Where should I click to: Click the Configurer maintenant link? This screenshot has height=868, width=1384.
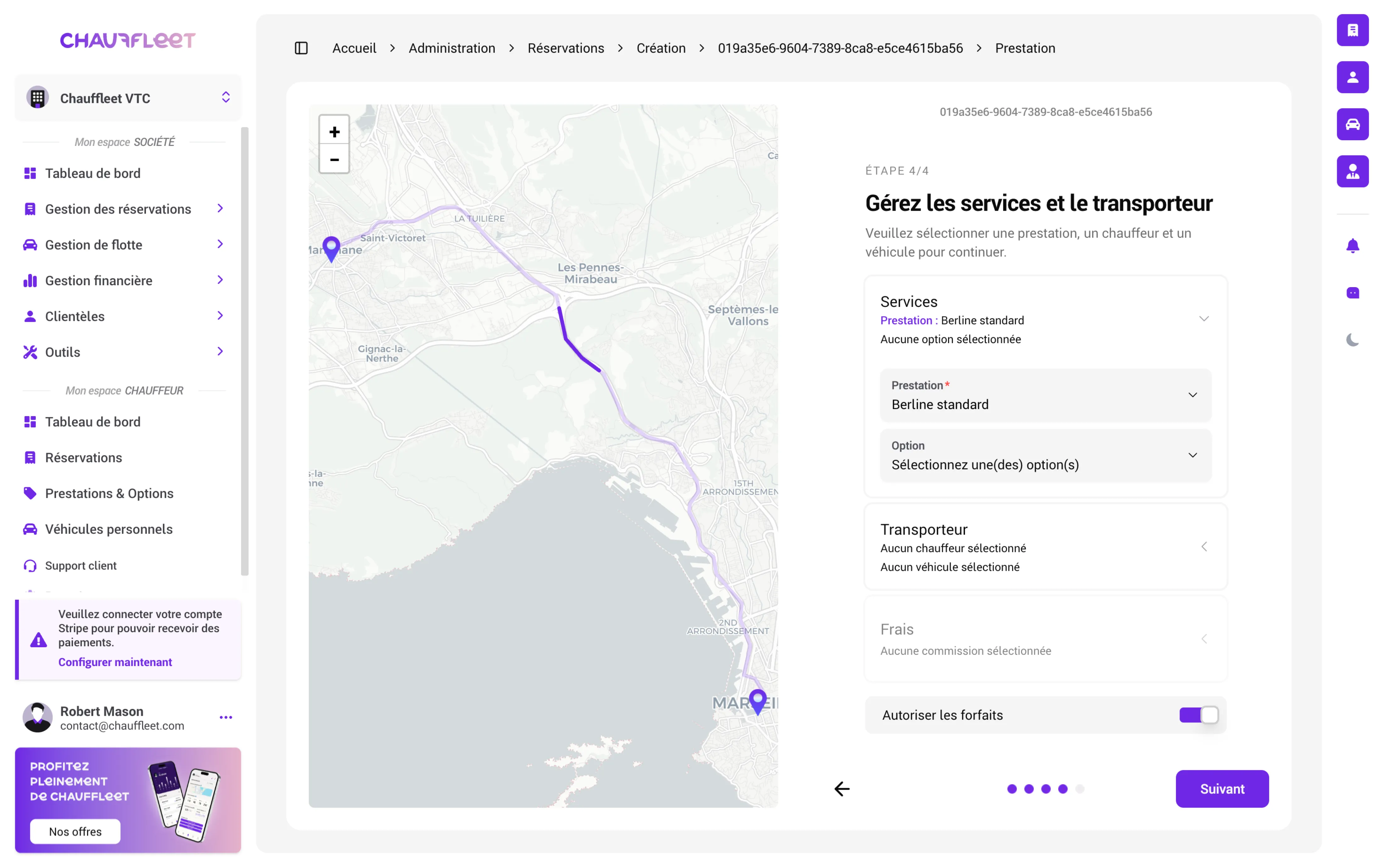tap(115, 662)
